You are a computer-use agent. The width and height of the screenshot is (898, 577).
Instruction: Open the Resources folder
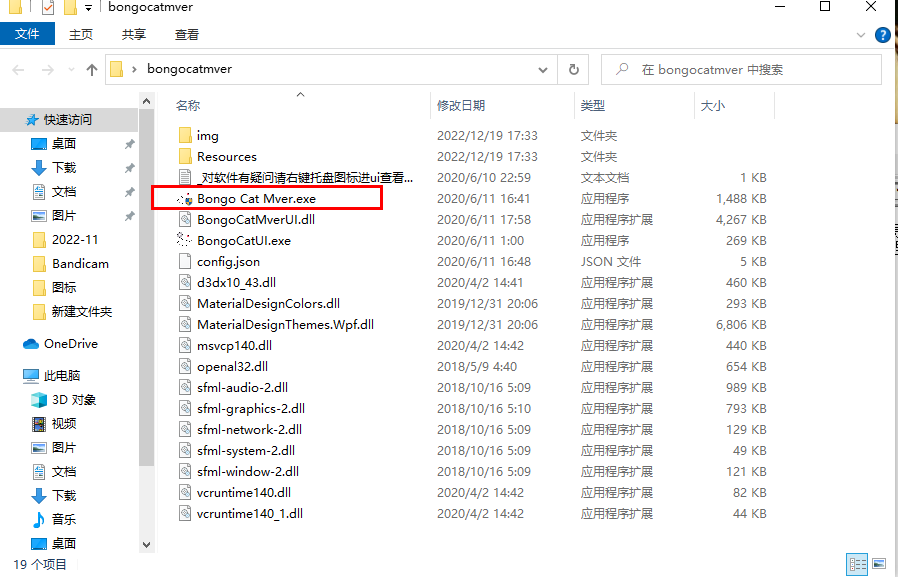[x=226, y=157]
